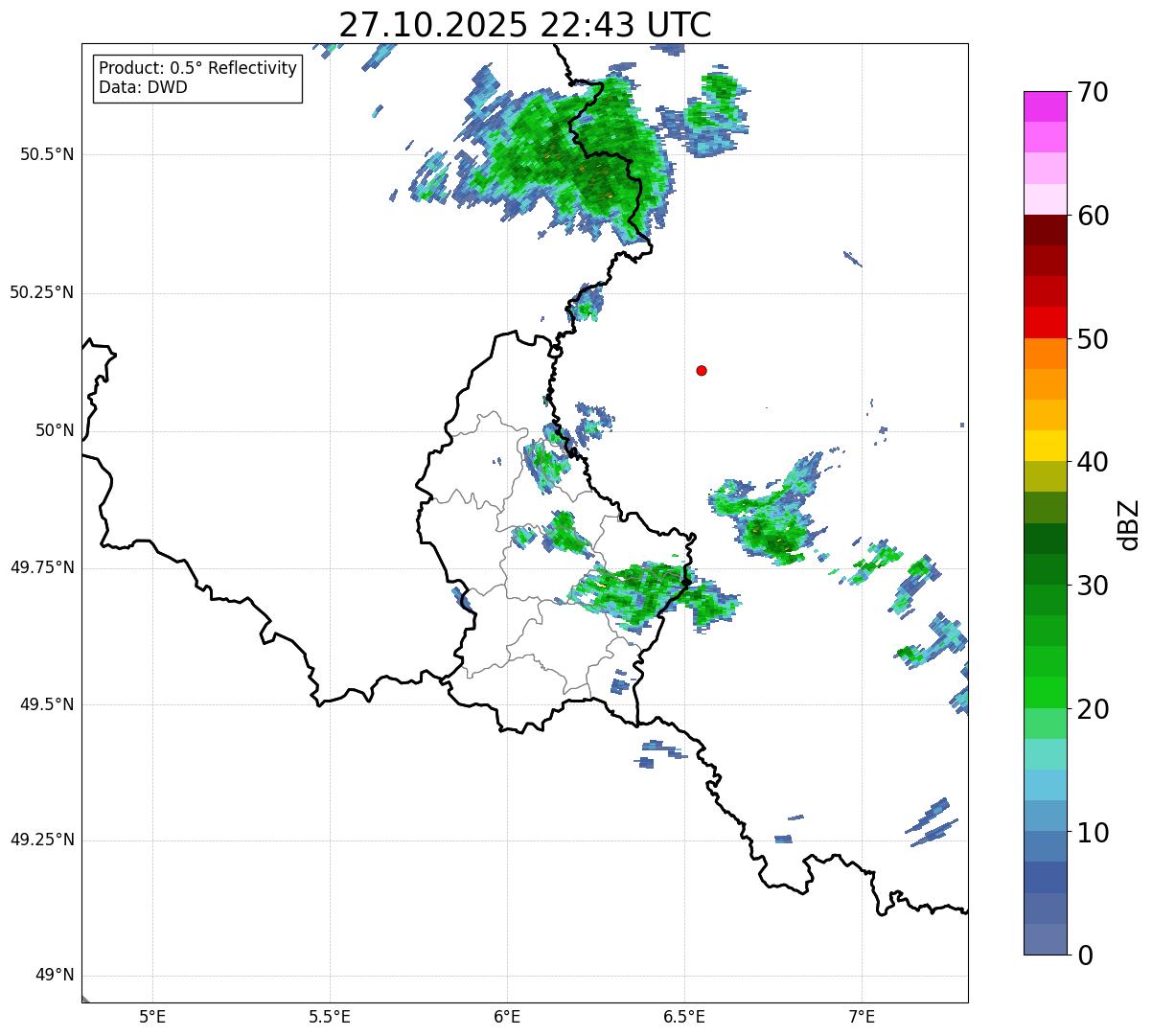This screenshot has width=1152, height=1036.
Task: Click the light blue colorbar segment above 10
Action: (x=1045, y=785)
